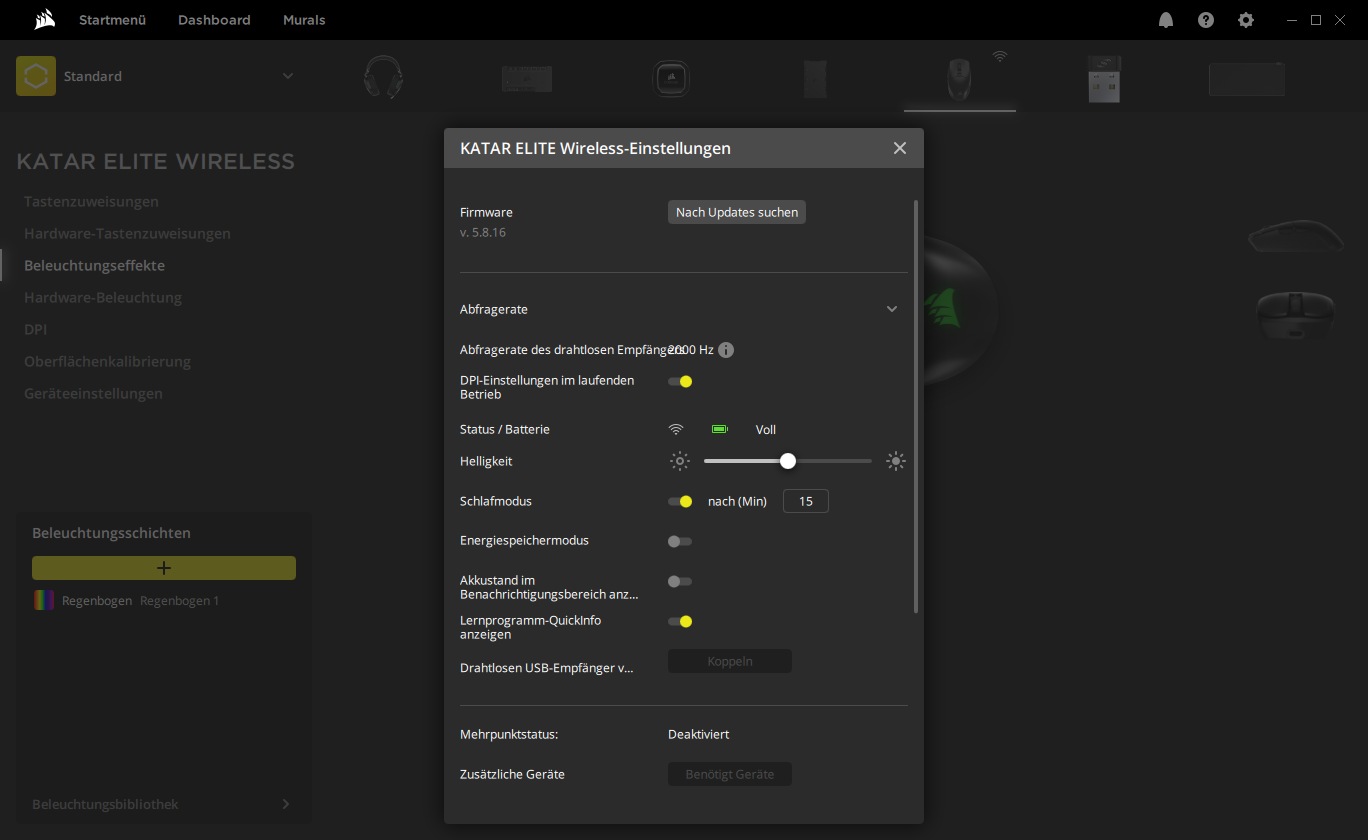Click the dim brightness sun icon
1368x840 pixels.
680,461
